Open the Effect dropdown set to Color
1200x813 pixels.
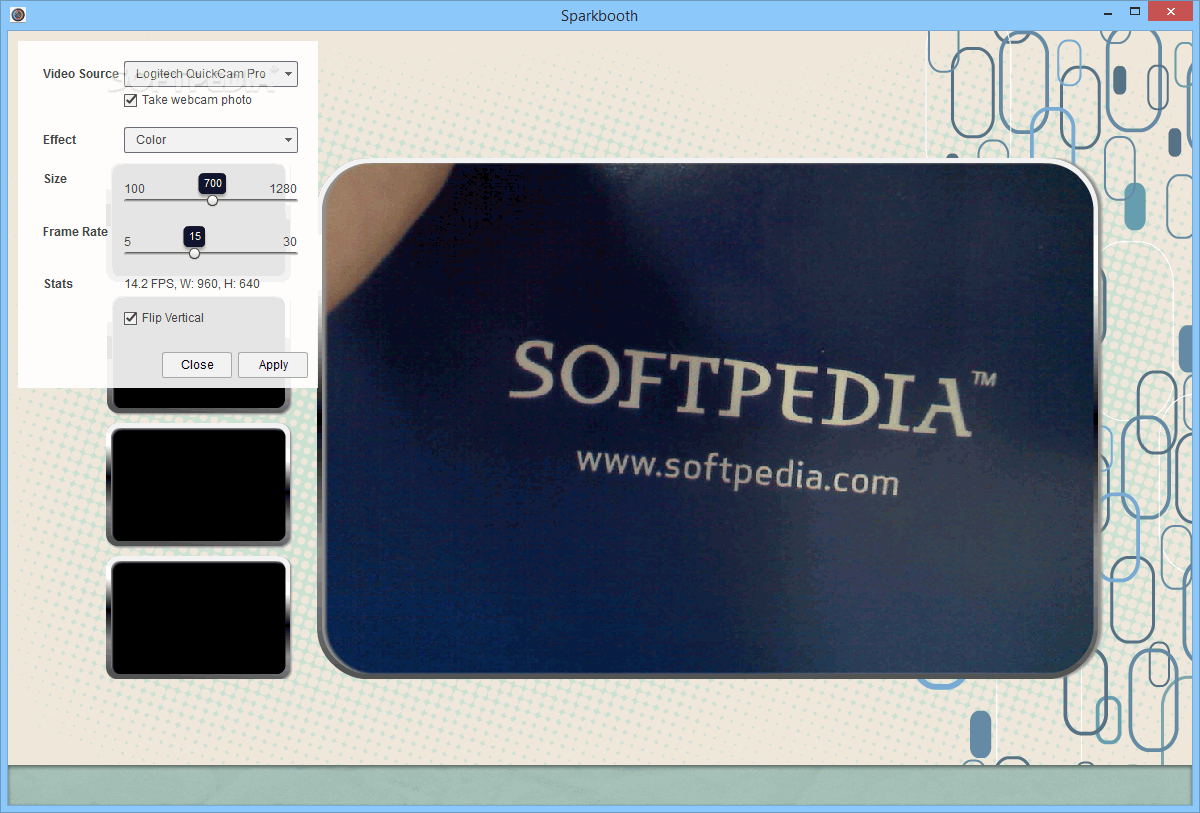210,140
